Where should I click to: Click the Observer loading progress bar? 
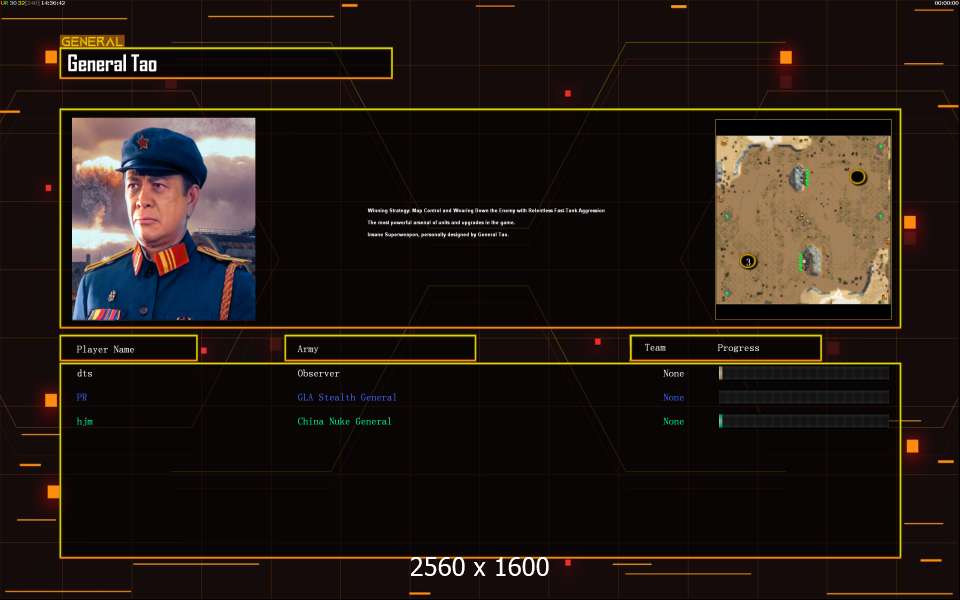tap(804, 374)
